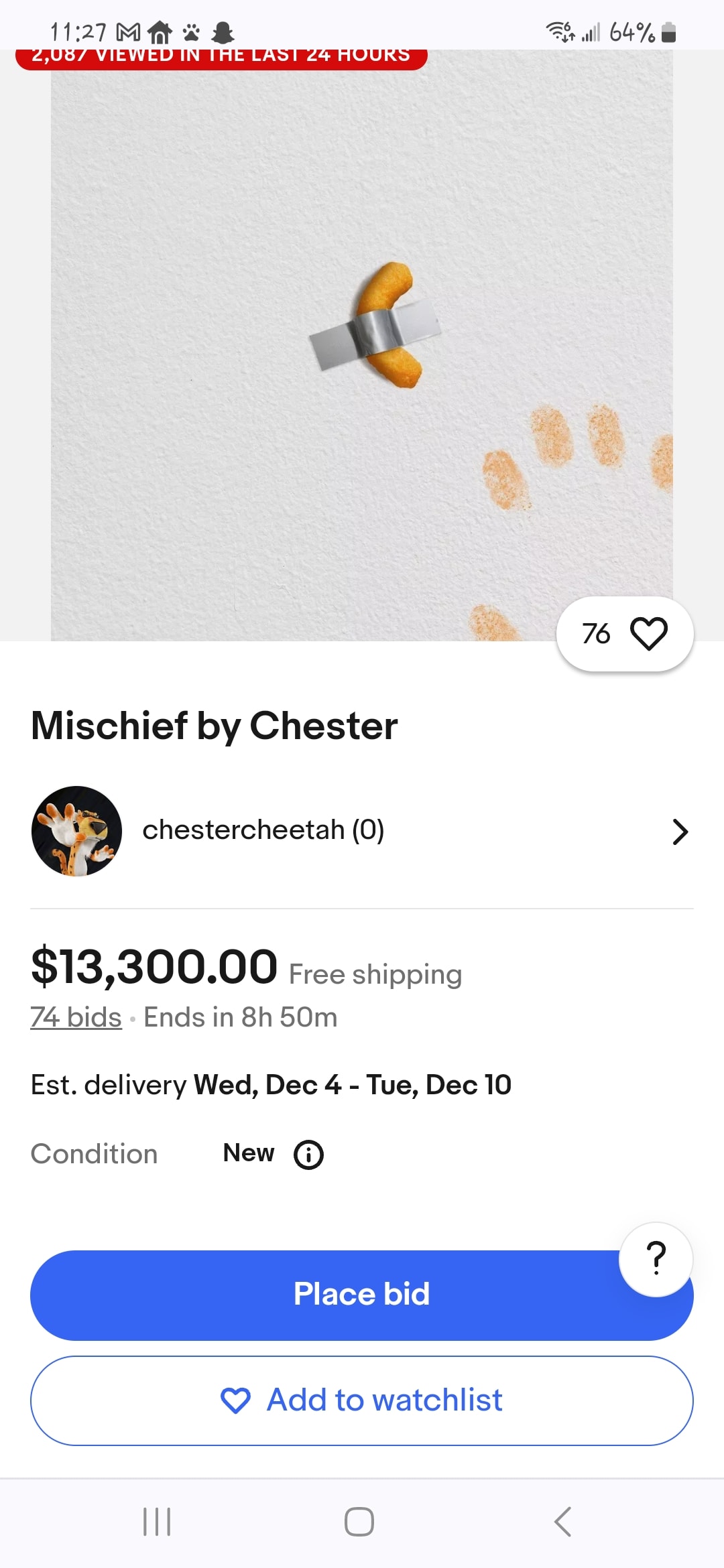Open chestercheetah seller avatar

click(x=77, y=831)
